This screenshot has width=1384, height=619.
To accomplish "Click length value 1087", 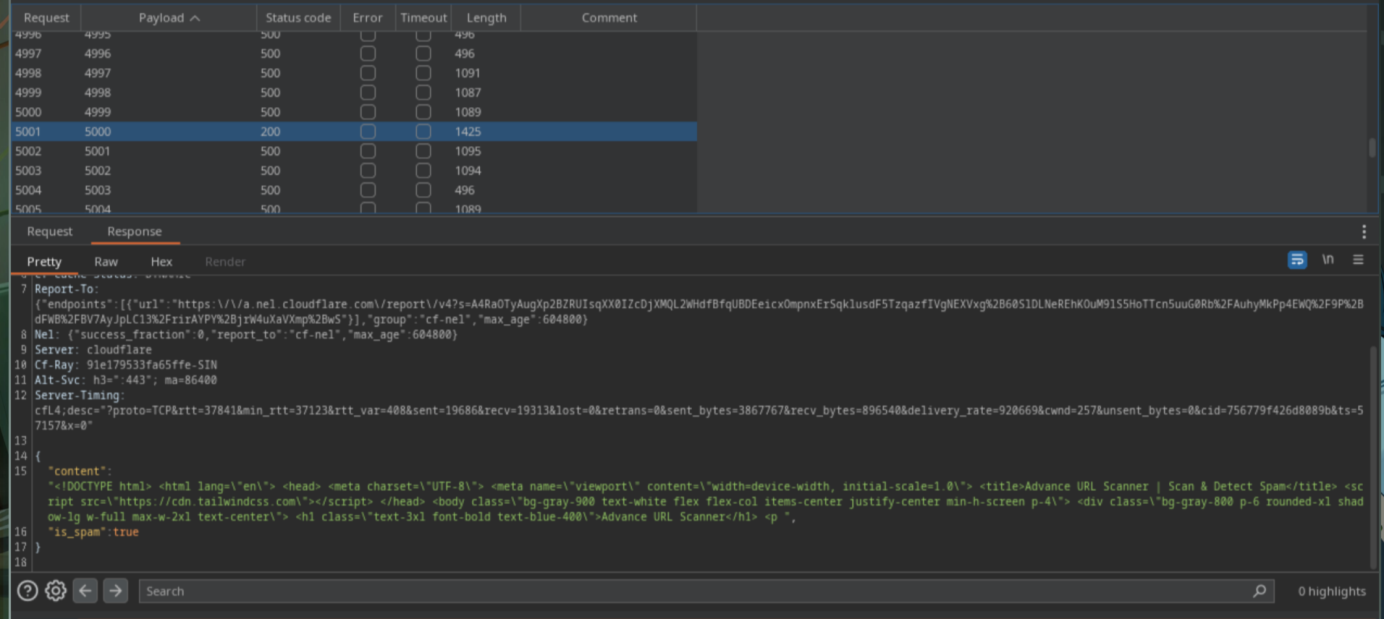I will (468, 92).
